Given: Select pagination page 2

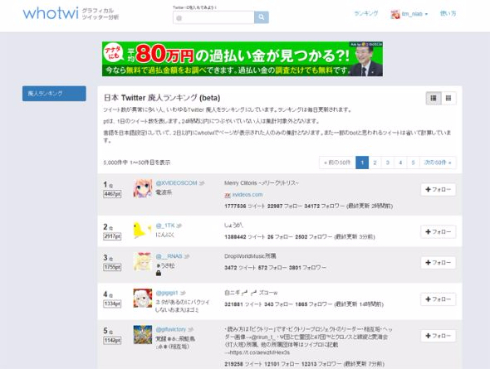Looking at the screenshot, I should [x=375, y=163].
